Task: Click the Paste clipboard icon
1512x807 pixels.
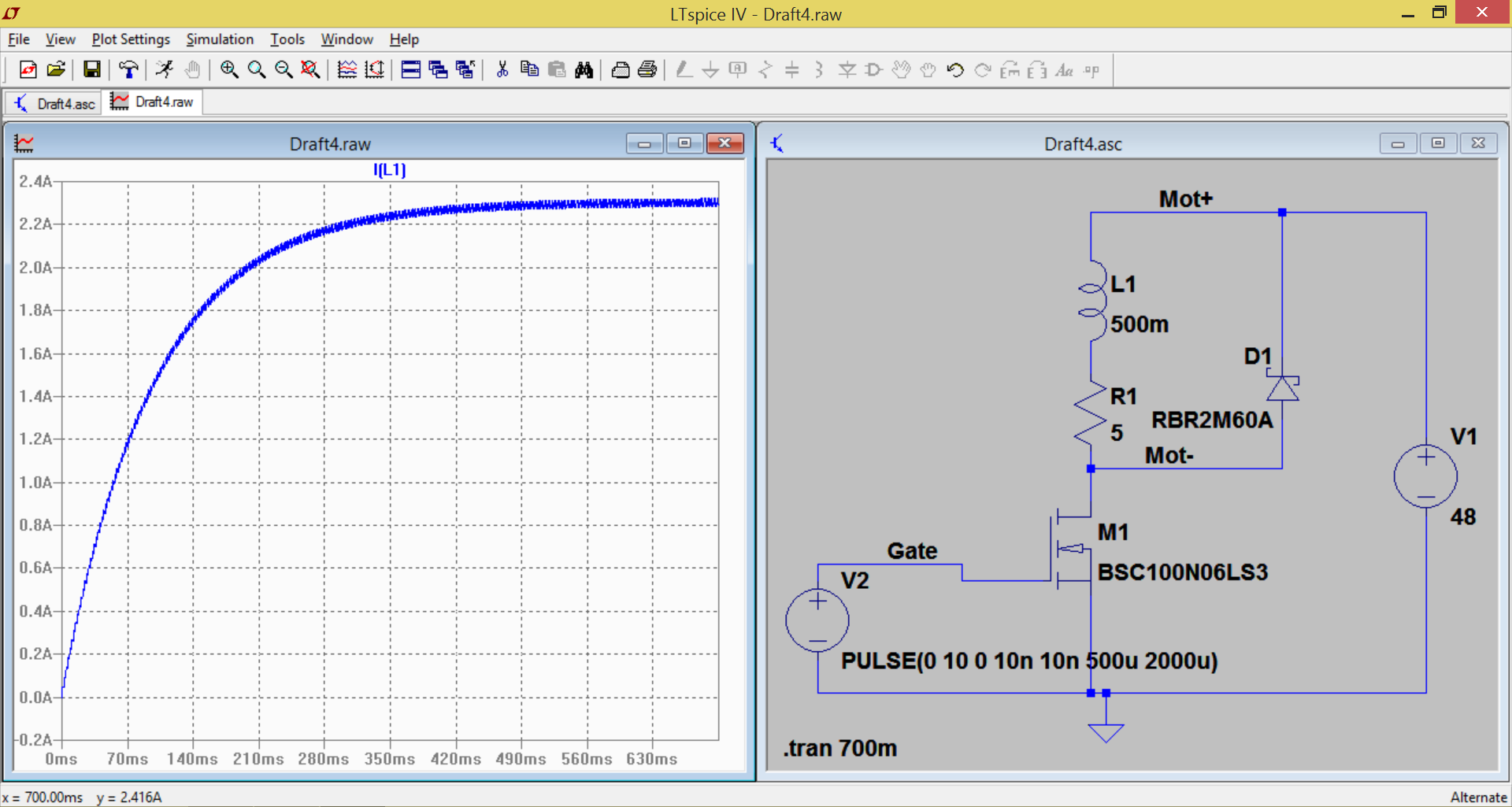Action: coord(557,70)
